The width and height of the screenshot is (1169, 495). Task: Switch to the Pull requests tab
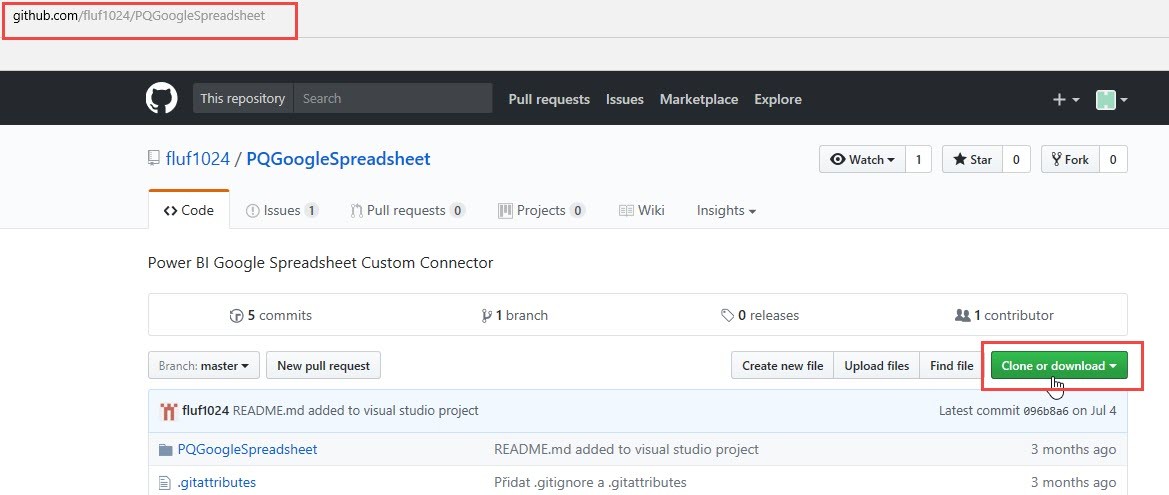[408, 210]
